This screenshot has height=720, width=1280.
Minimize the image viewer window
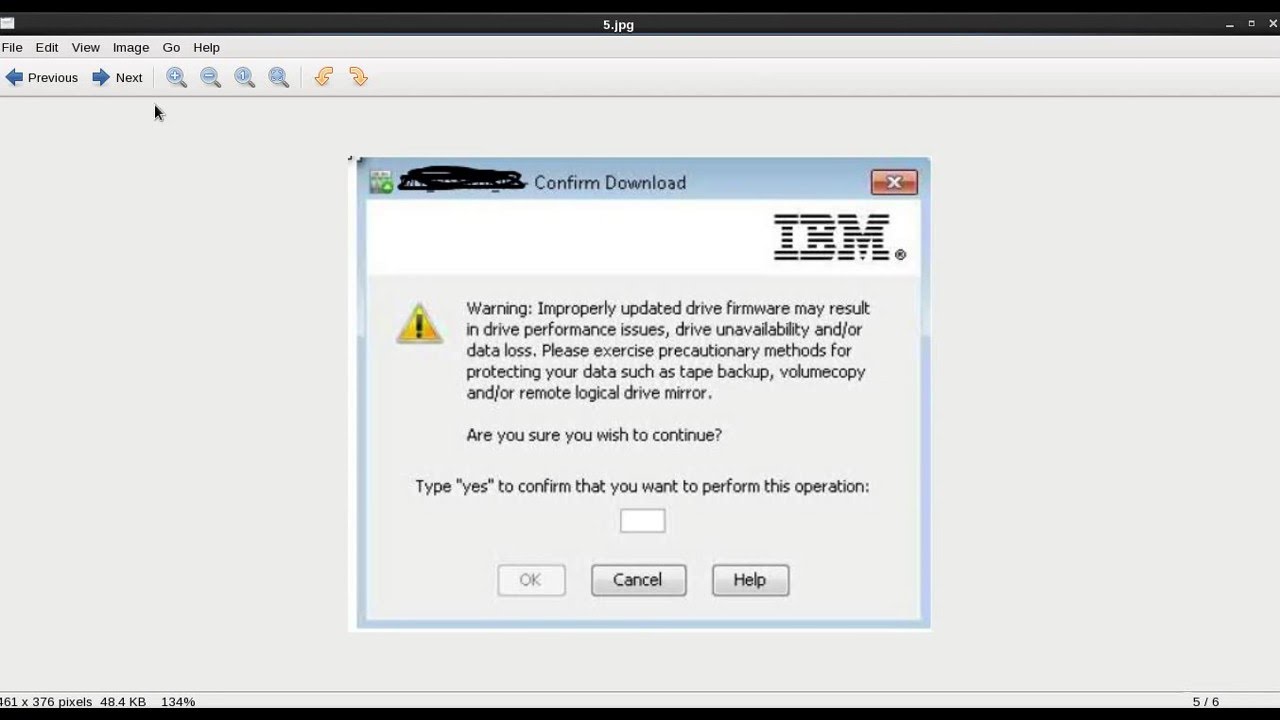pos(1230,24)
